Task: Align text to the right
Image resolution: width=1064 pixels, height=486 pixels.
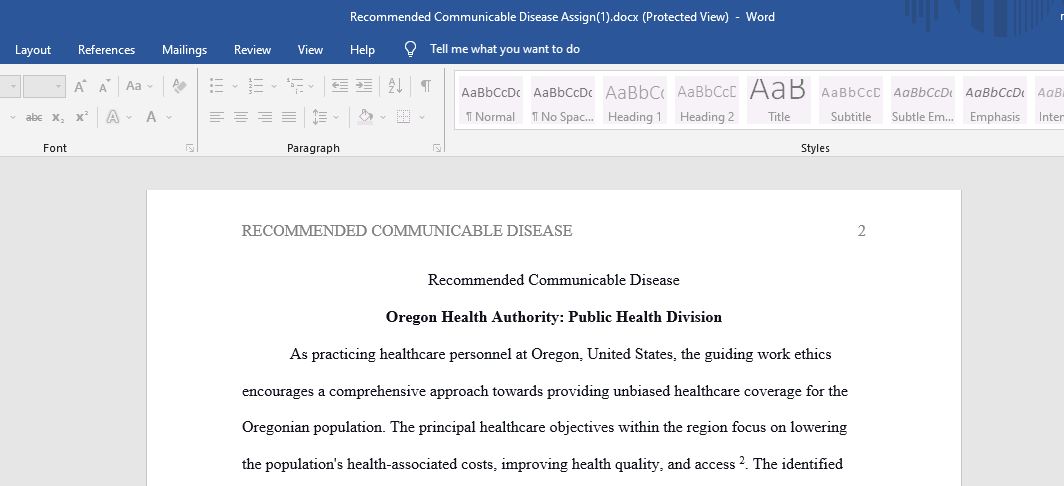Action: (x=265, y=117)
